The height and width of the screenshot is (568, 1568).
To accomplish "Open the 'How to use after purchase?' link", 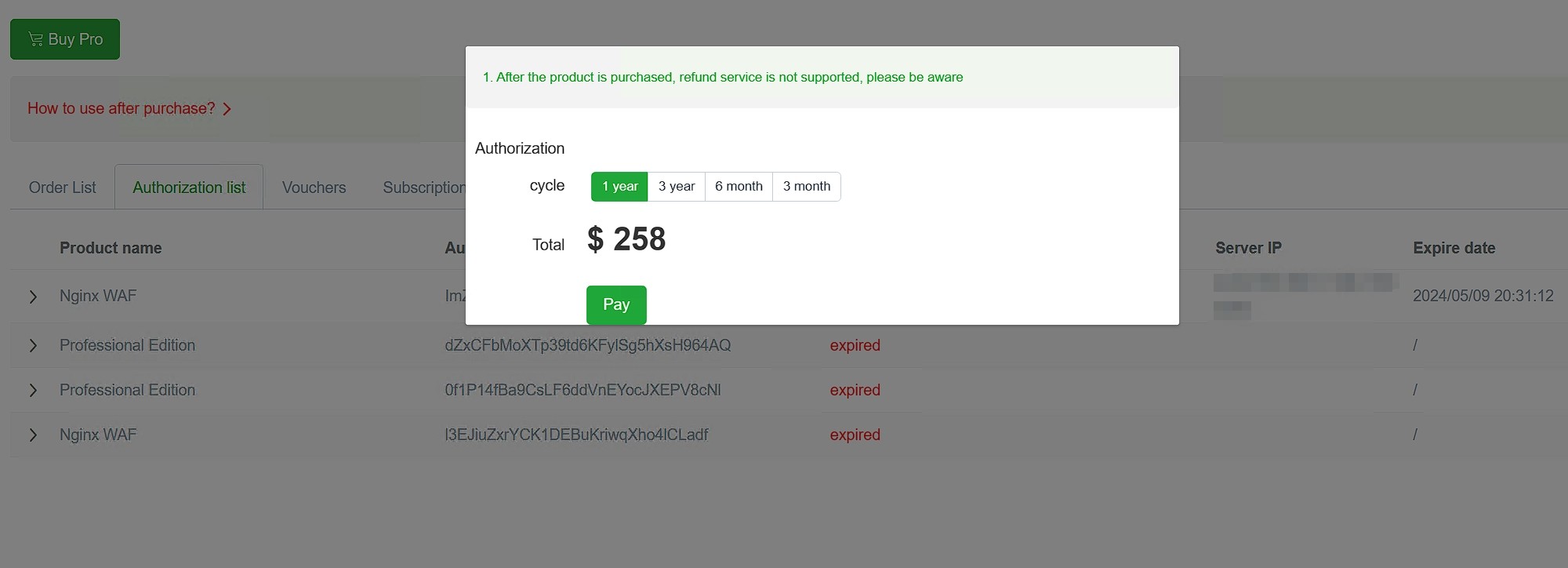I will (x=121, y=108).
